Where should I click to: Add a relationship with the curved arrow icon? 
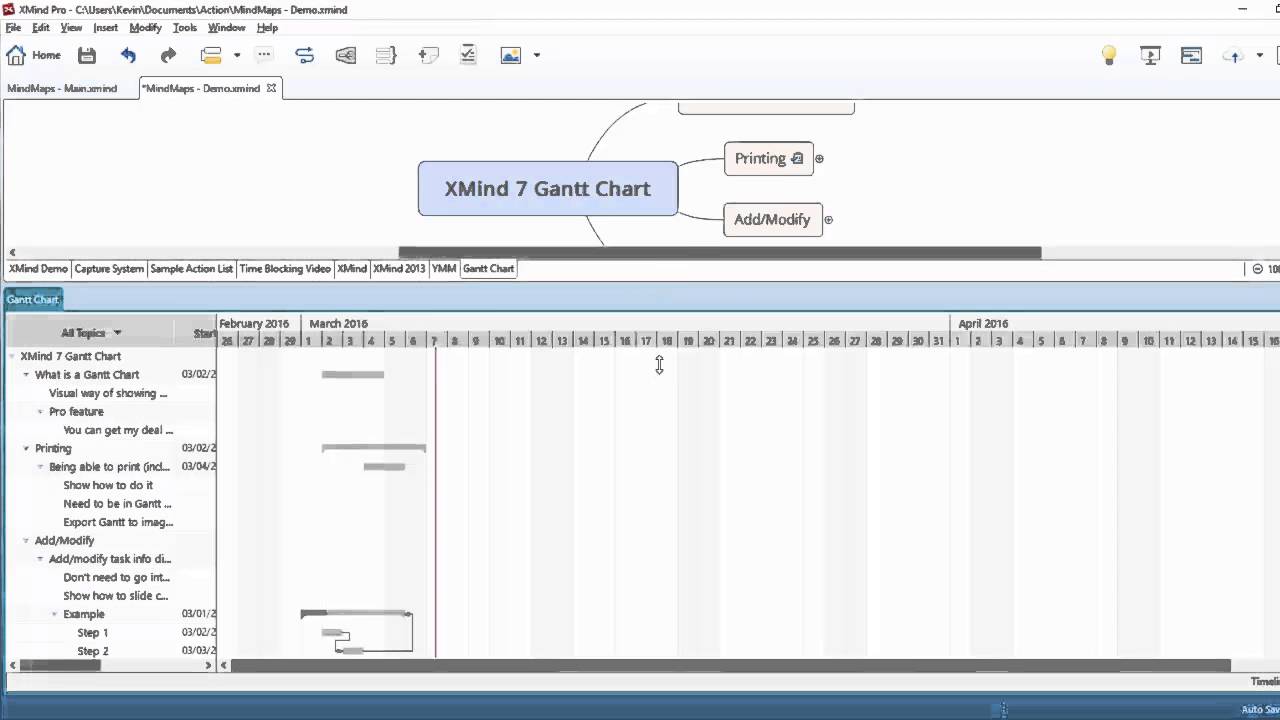(x=305, y=55)
